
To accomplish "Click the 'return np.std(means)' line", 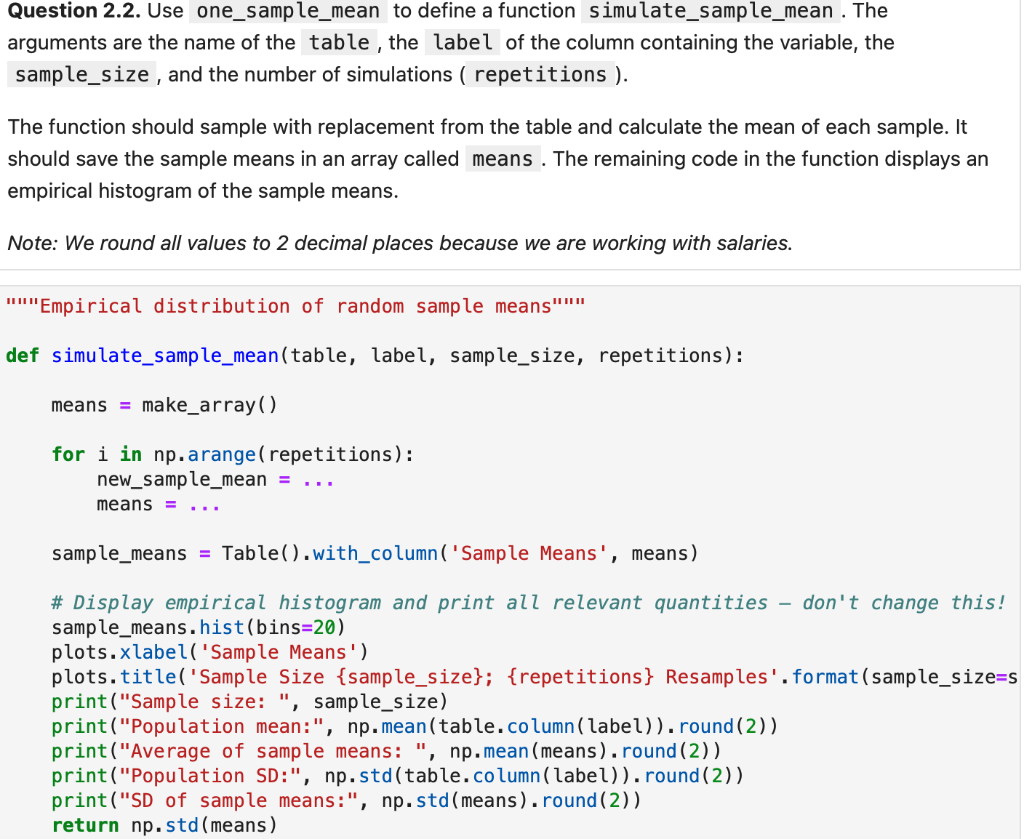I will [165, 825].
